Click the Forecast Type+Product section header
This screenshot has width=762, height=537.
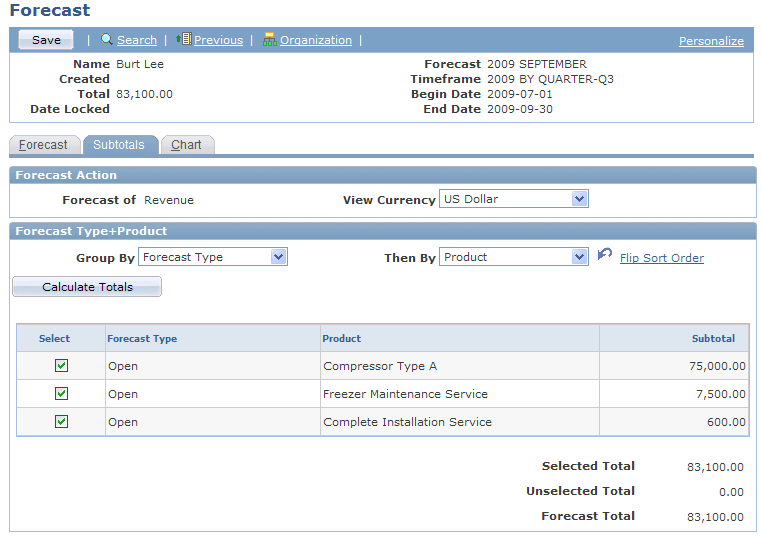[383, 231]
